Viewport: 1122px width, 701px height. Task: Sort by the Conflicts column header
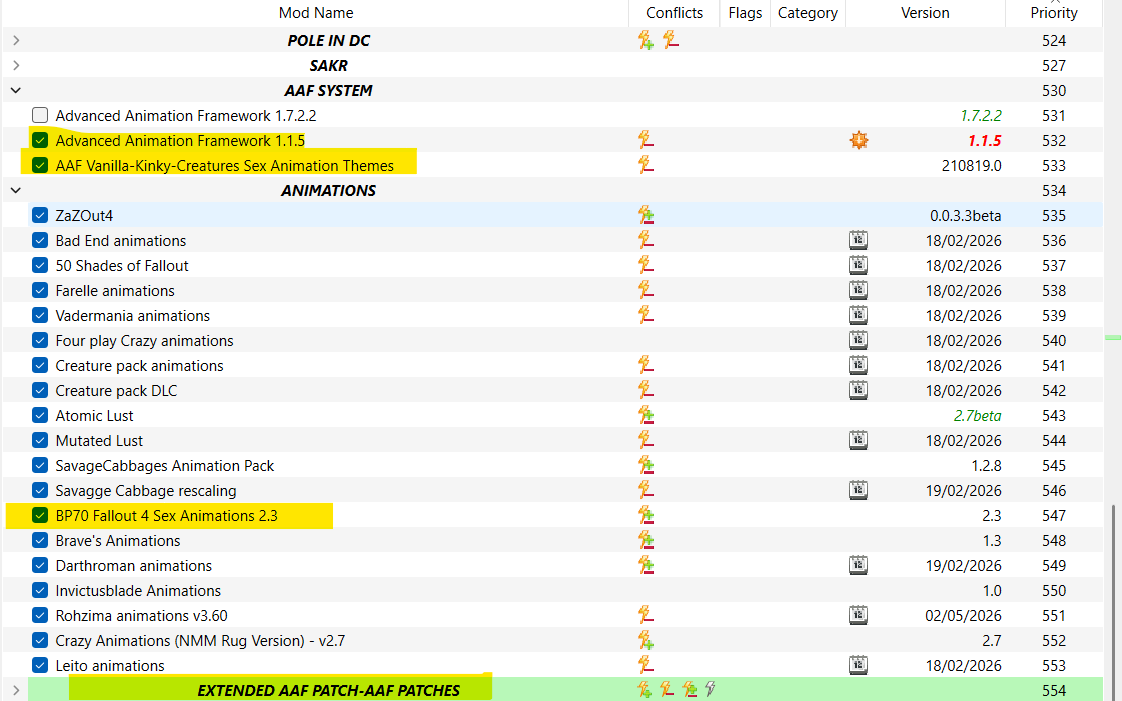click(674, 13)
